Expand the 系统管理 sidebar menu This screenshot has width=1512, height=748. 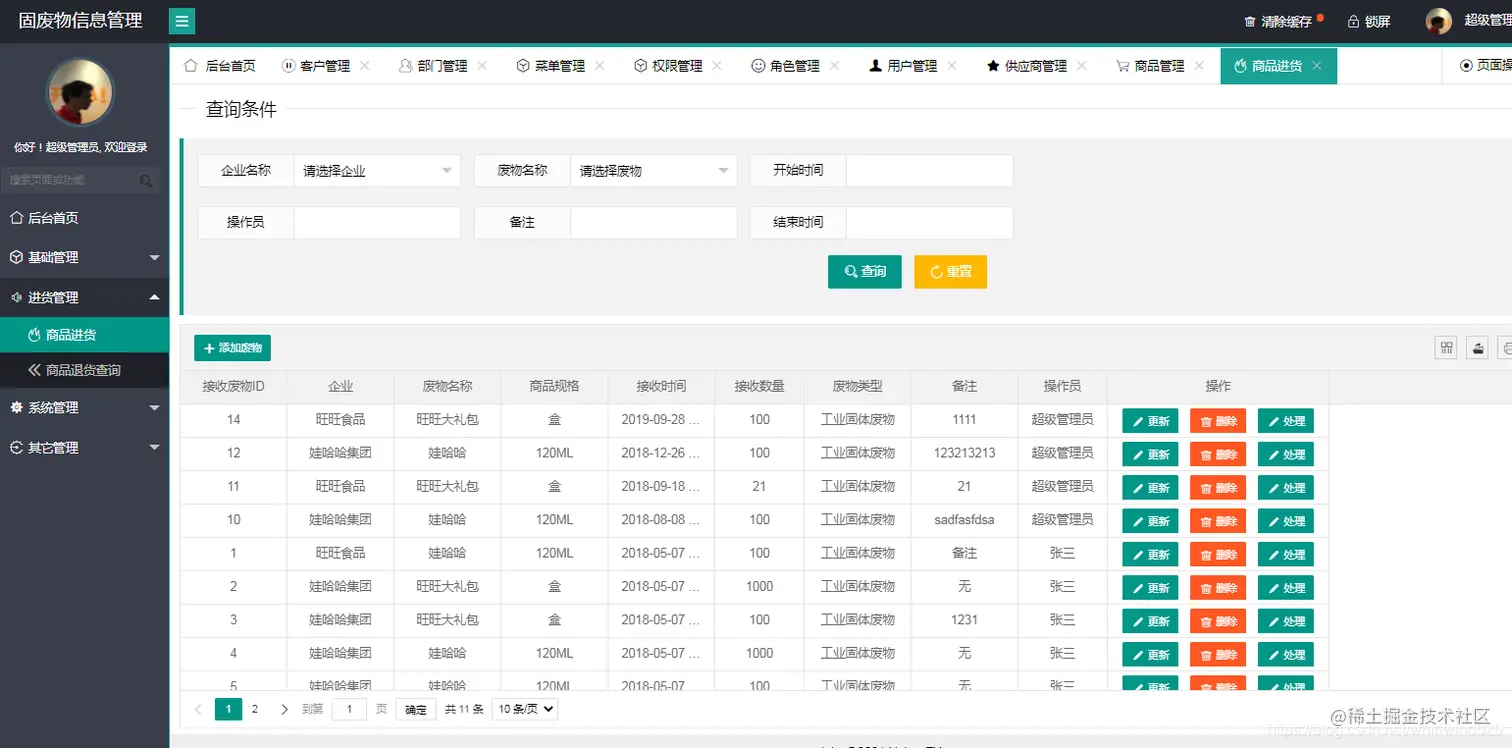84,407
